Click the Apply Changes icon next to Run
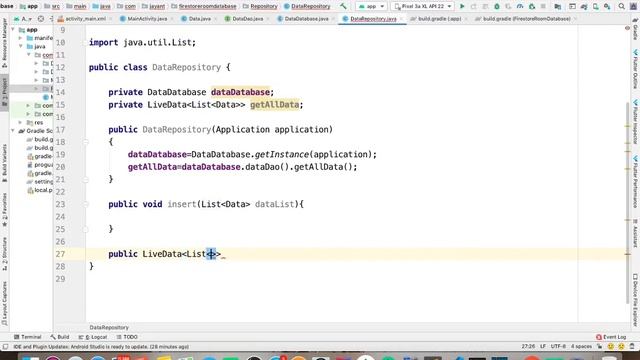 click(x=473, y=7)
